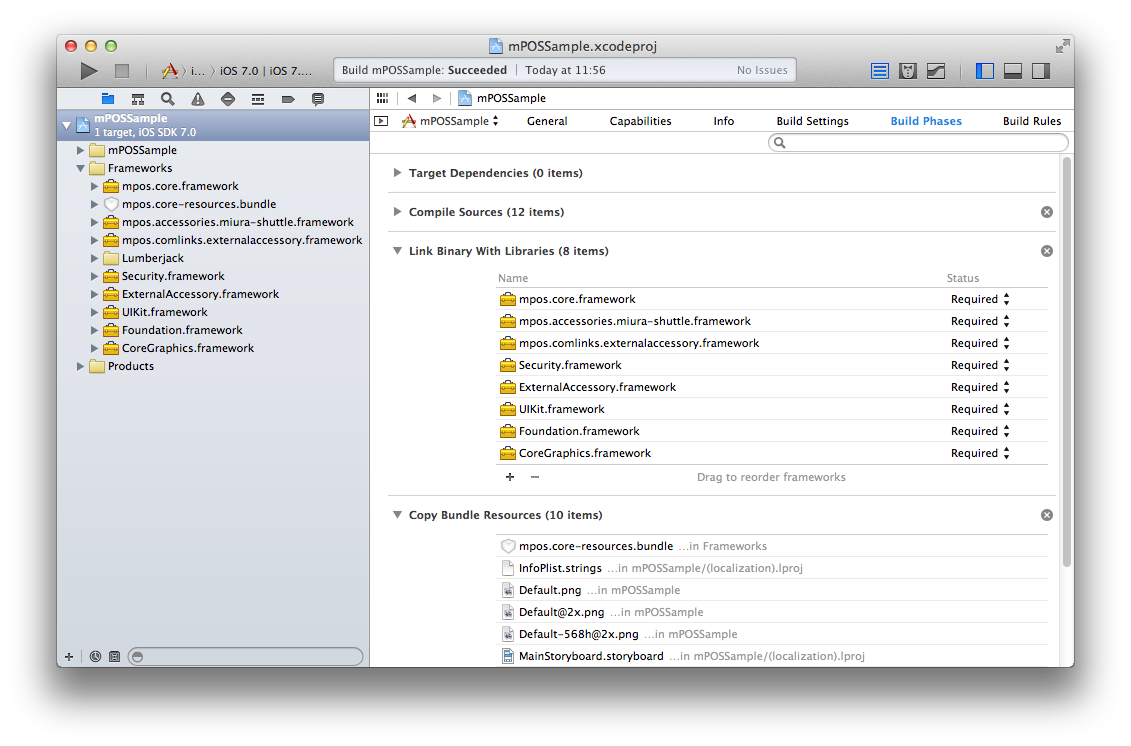Open the mPOSSample target selector
Viewport: 1131px width, 746px height.
coord(450,121)
